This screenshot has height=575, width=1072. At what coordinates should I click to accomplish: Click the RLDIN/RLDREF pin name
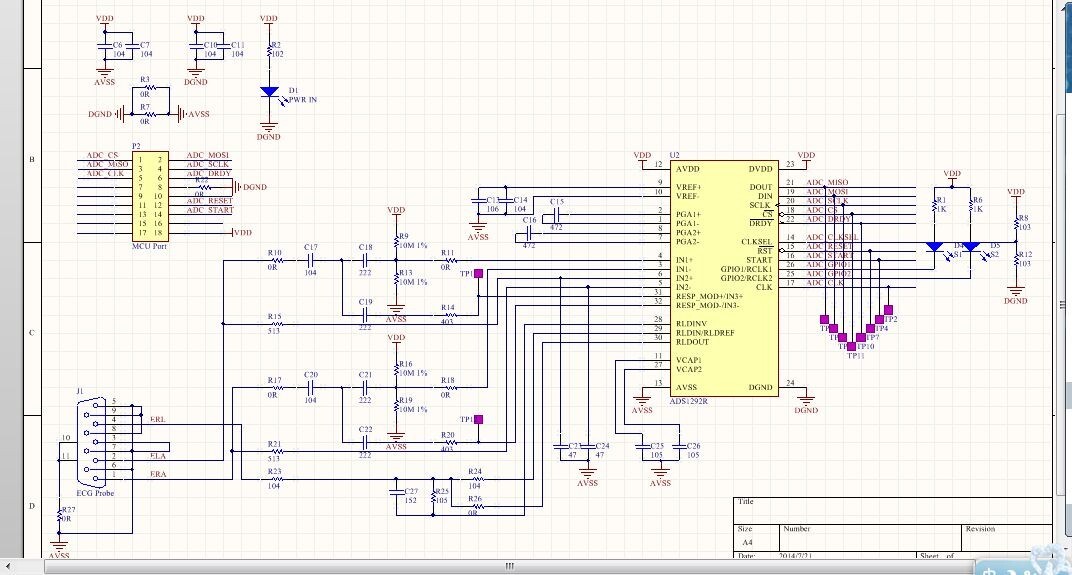point(705,333)
